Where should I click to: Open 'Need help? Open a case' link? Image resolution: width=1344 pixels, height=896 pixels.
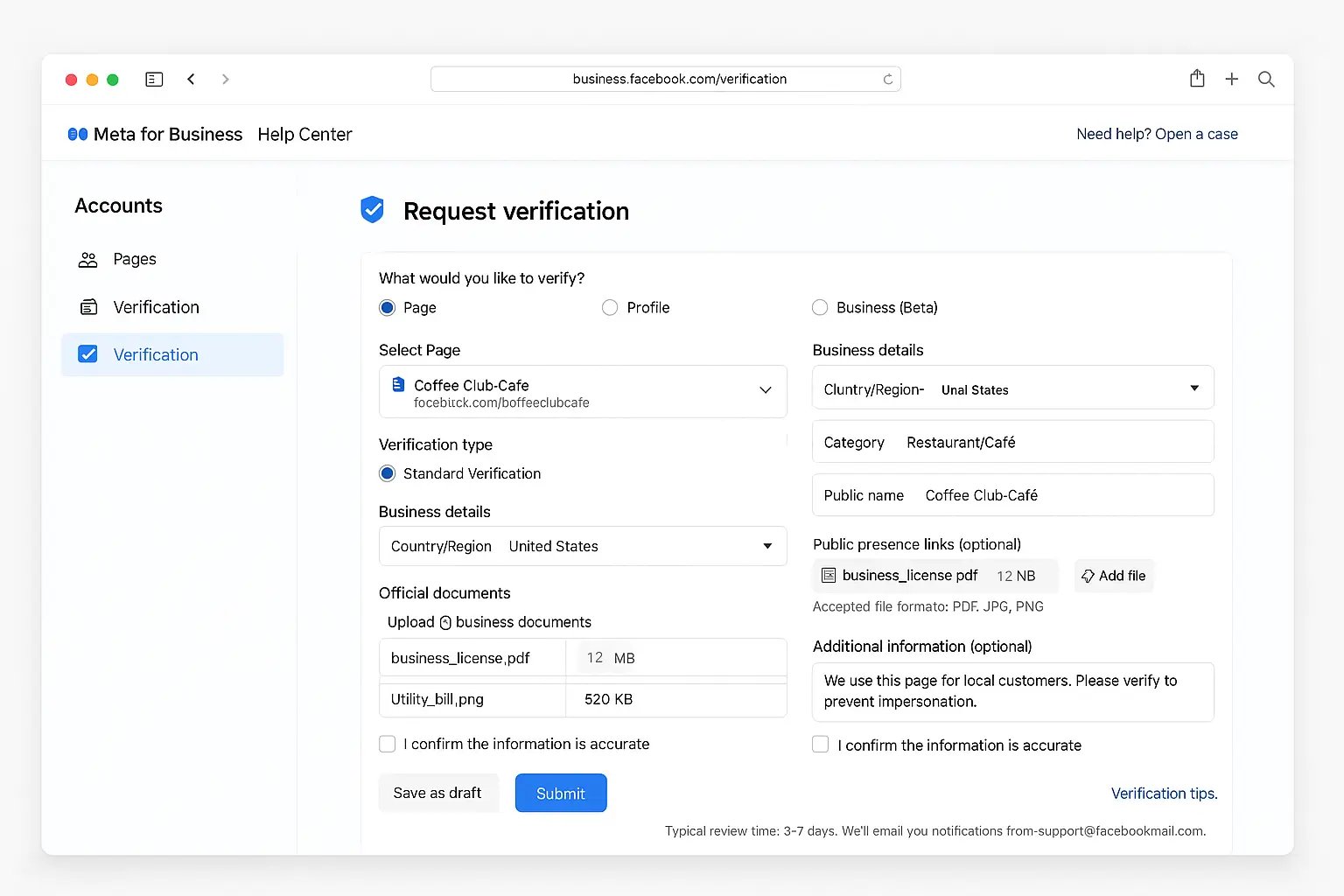[x=1157, y=134]
